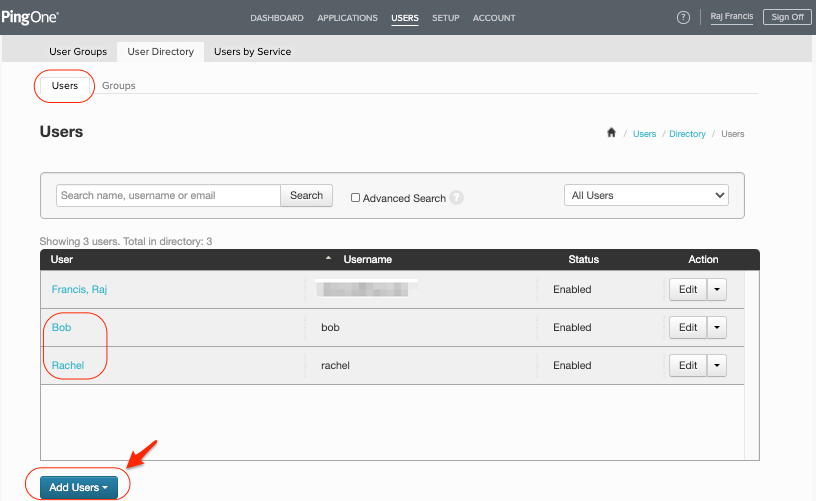Click the PingOne logo
This screenshot has height=501, width=816.
tap(30, 17)
